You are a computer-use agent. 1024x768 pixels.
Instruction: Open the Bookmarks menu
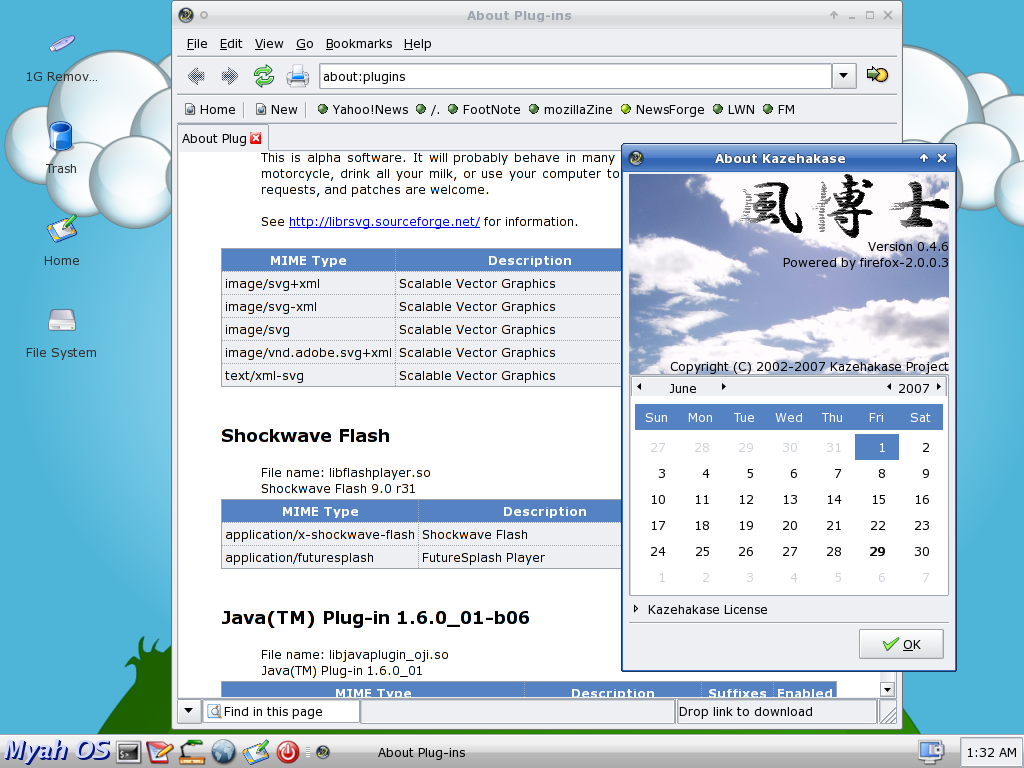point(359,44)
